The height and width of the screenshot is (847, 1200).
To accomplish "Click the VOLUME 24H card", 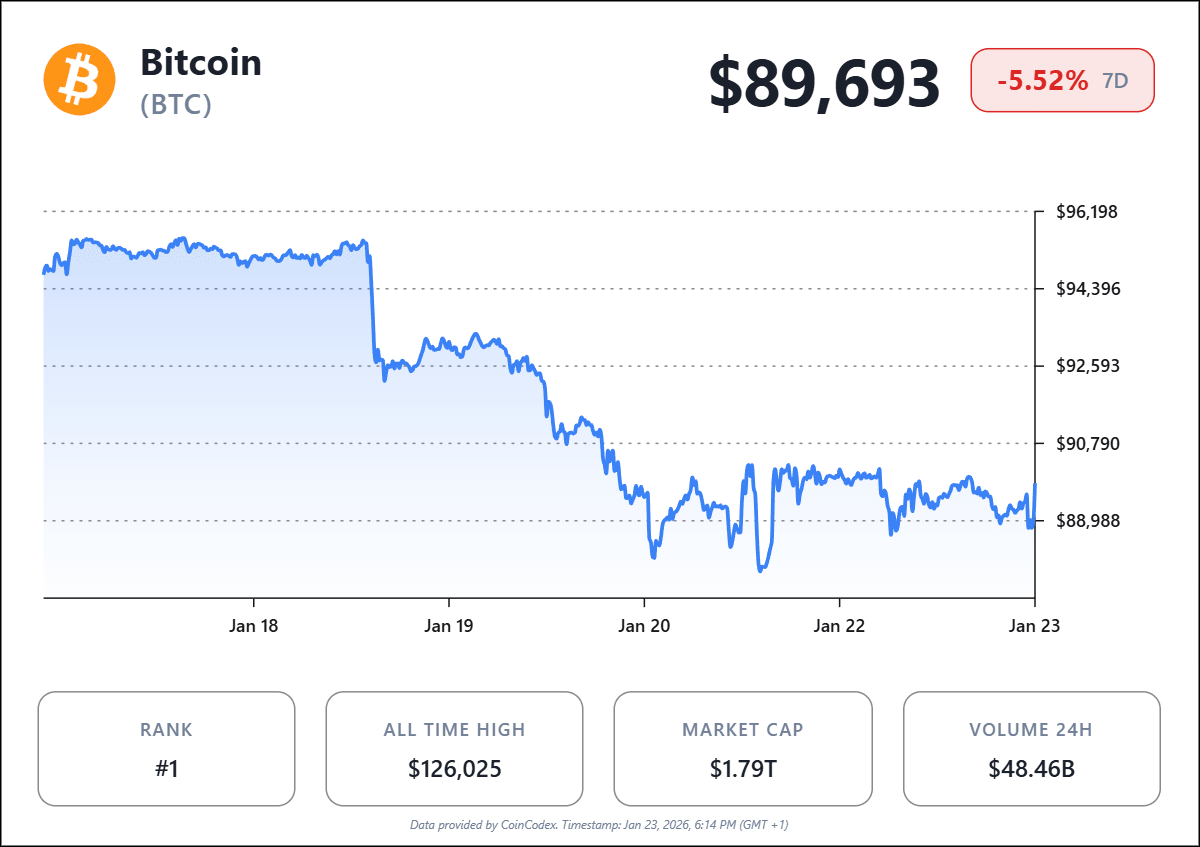I will click(x=1031, y=748).
